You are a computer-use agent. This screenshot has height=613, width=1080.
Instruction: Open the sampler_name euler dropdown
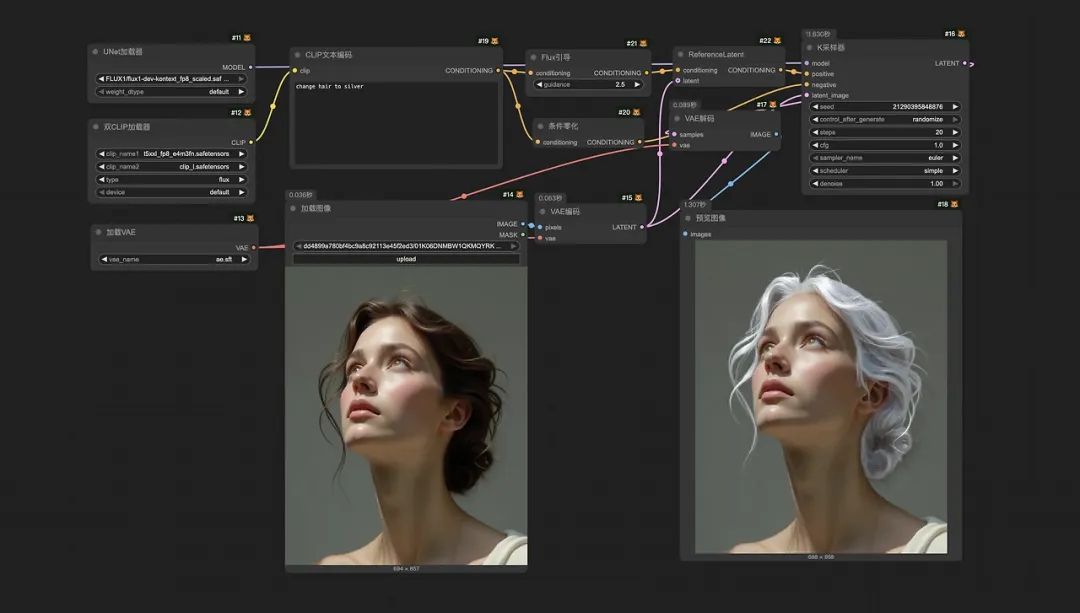[884, 158]
